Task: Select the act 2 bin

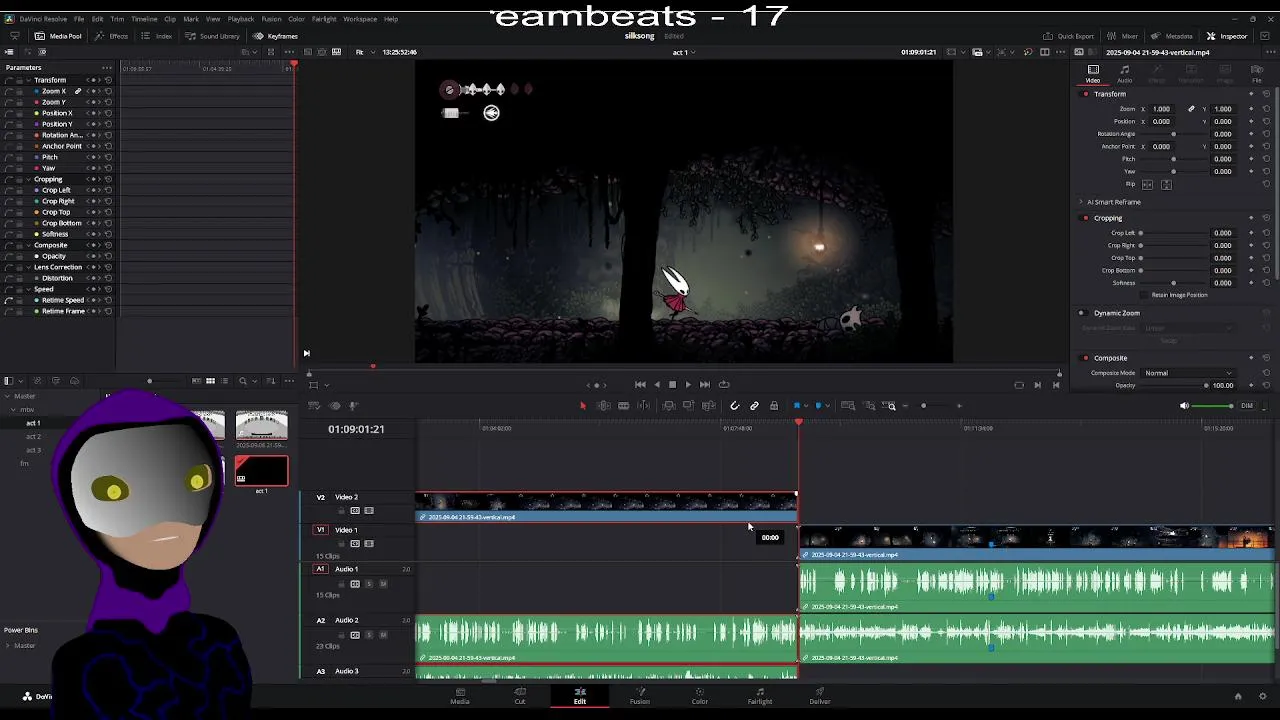Action: [x=33, y=436]
